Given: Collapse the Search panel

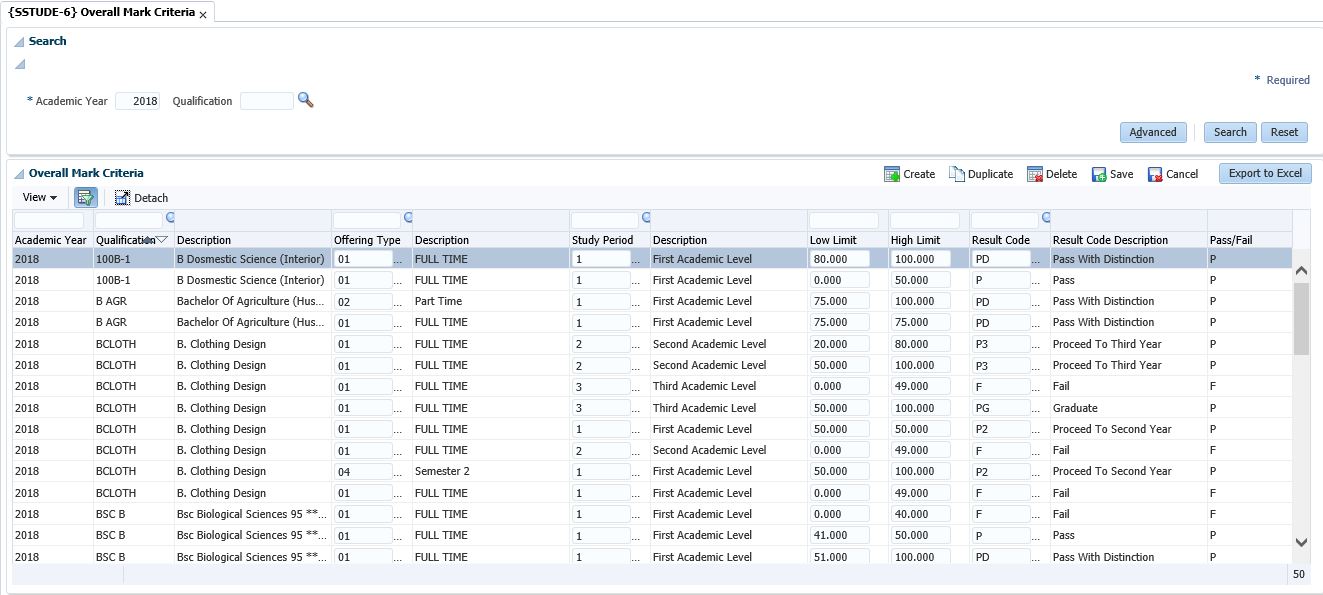Looking at the screenshot, I should click(19, 42).
